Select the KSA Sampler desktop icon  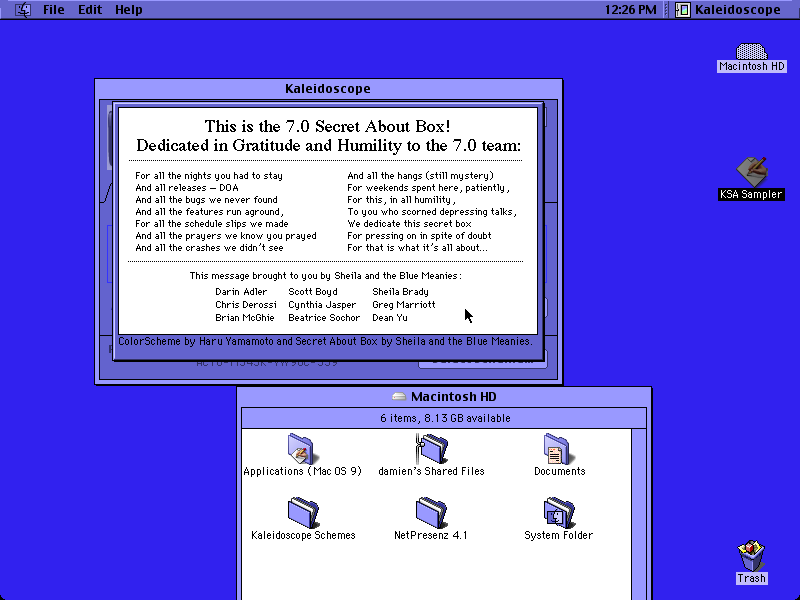[x=751, y=179]
